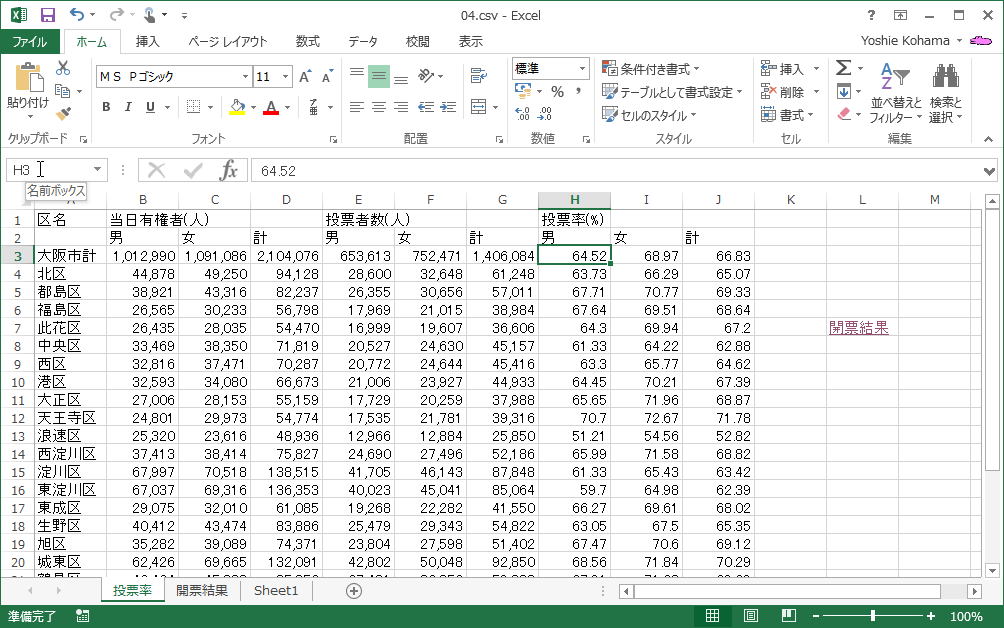Open 条件付き書式 dropdown
Viewport: 1004px width, 628px height.
(651, 68)
